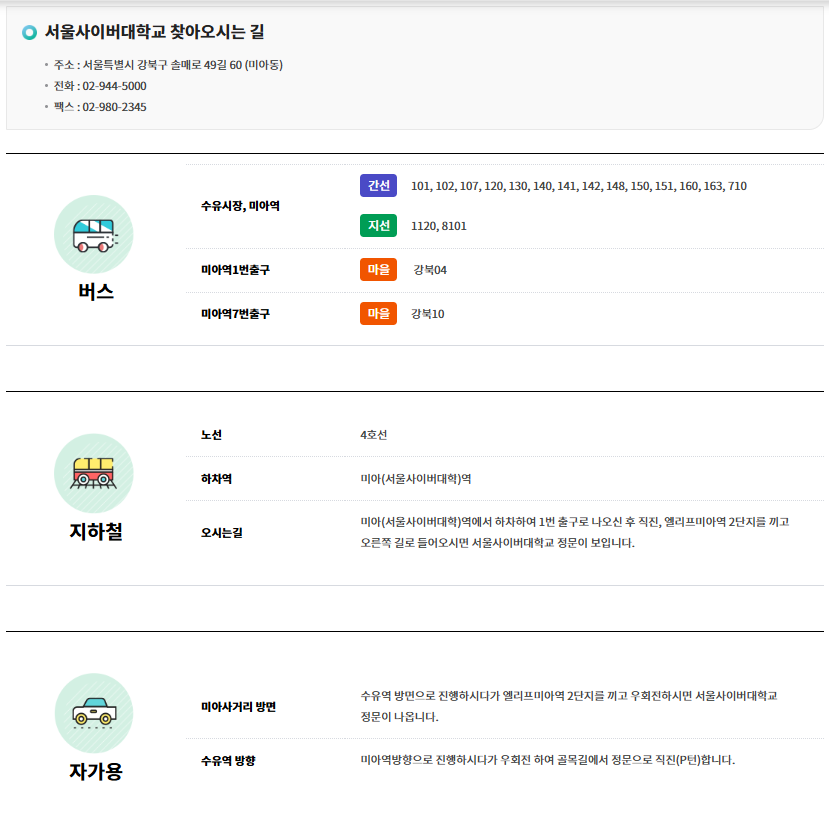Click the 미아역1번출구 label
The width and height of the screenshot is (829, 819).
[235, 270]
